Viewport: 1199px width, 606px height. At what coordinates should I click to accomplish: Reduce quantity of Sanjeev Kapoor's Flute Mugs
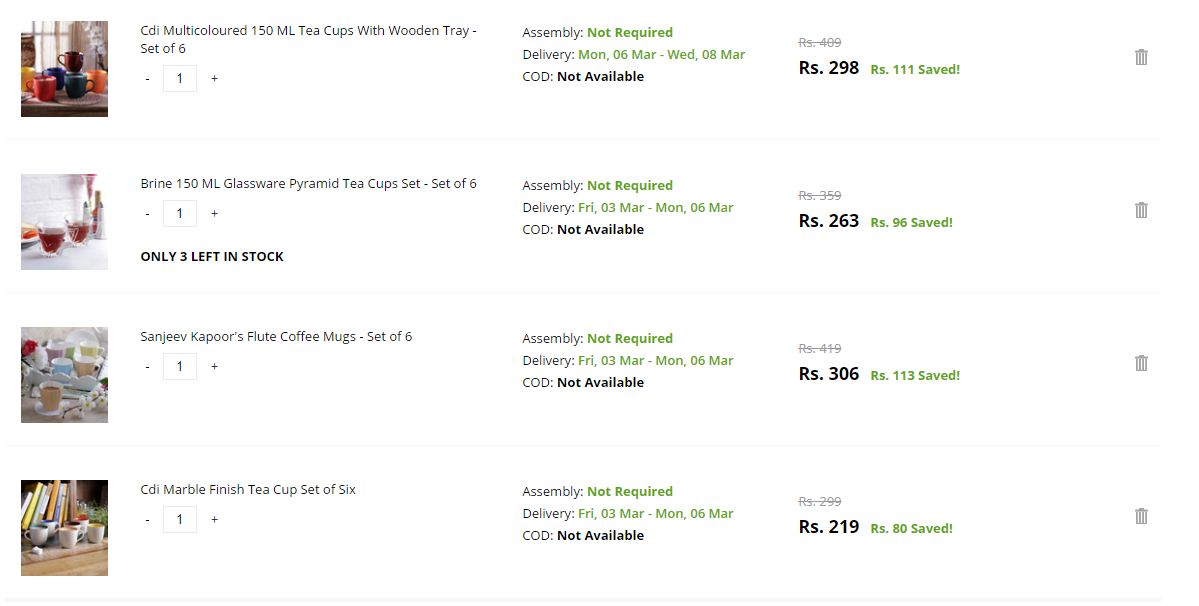148,366
